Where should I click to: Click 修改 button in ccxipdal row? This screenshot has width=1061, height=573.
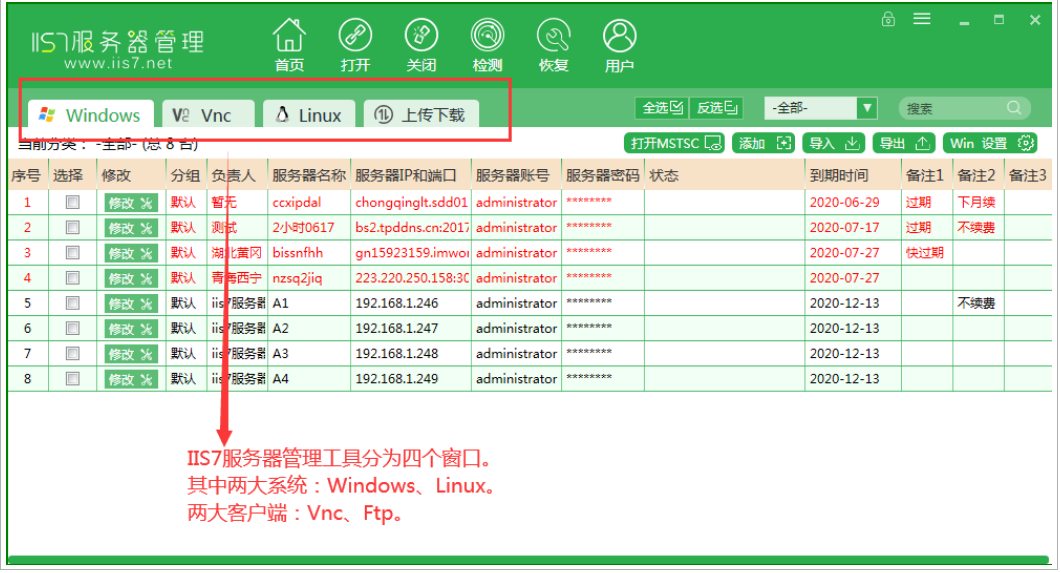(131, 202)
